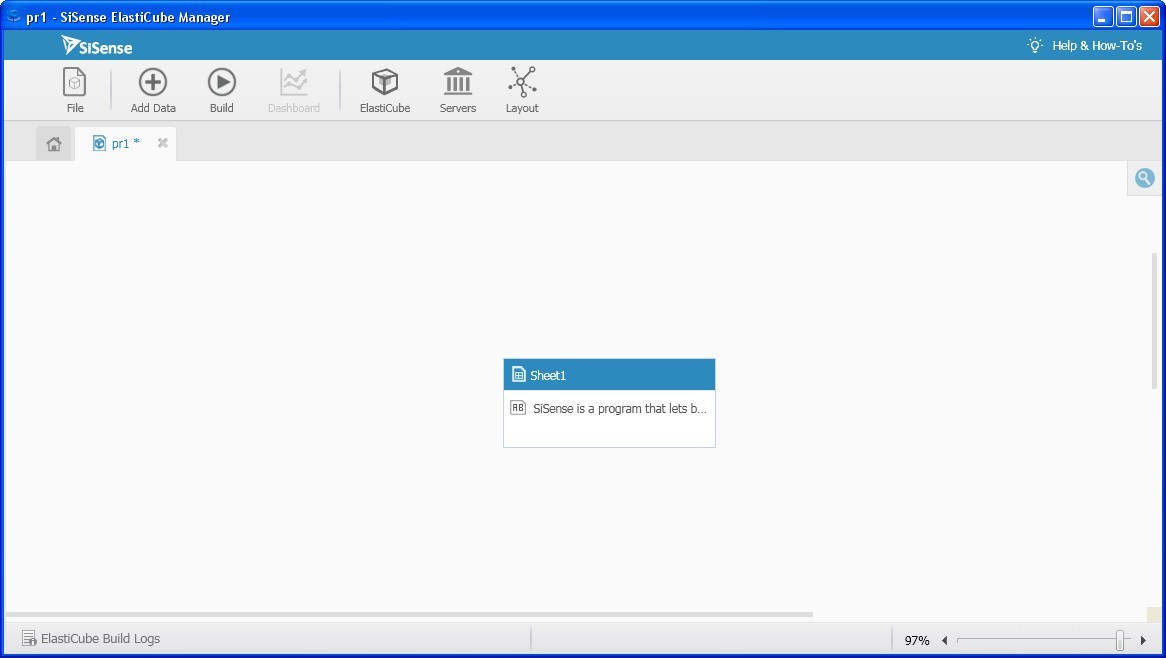
Task: Click the Sheet1 table icon
Action: coord(519,375)
